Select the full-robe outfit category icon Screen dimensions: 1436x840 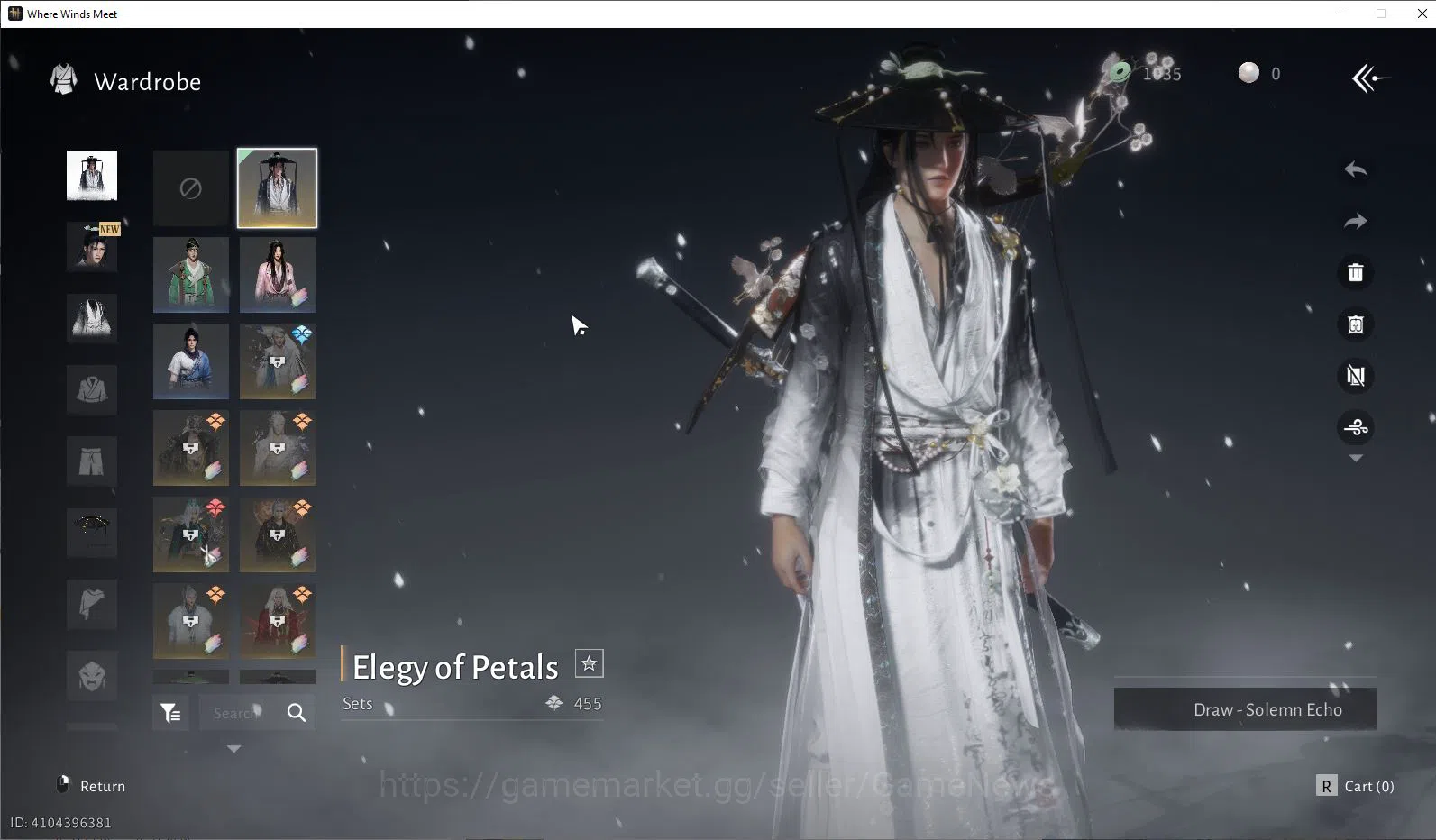click(x=92, y=318)
